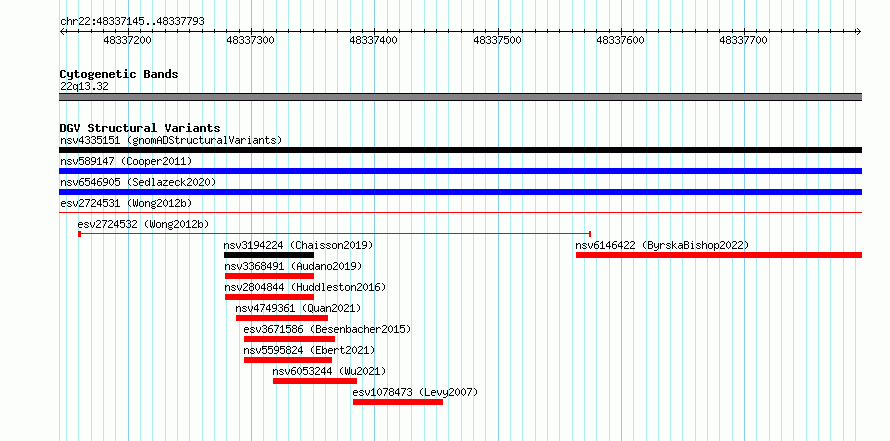This screenshot has height=441, width=890.
Task: Click ruler position 48337600
Action: coord(620,40)
